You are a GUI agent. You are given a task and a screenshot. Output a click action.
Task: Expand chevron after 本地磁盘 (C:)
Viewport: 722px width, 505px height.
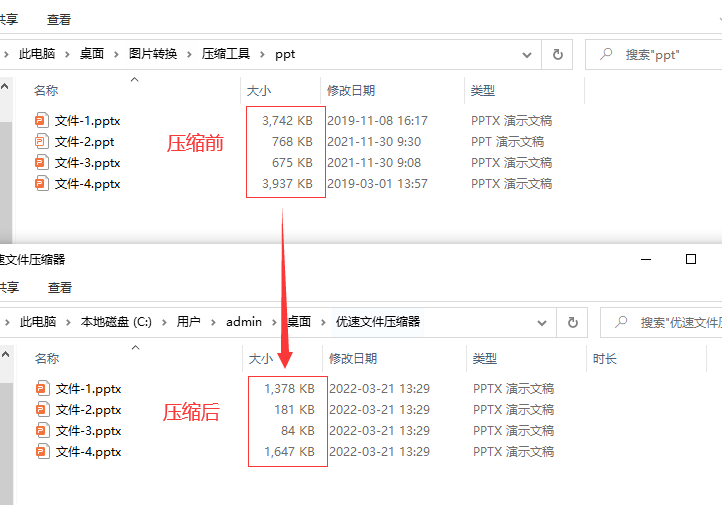(x=164, y=323)
